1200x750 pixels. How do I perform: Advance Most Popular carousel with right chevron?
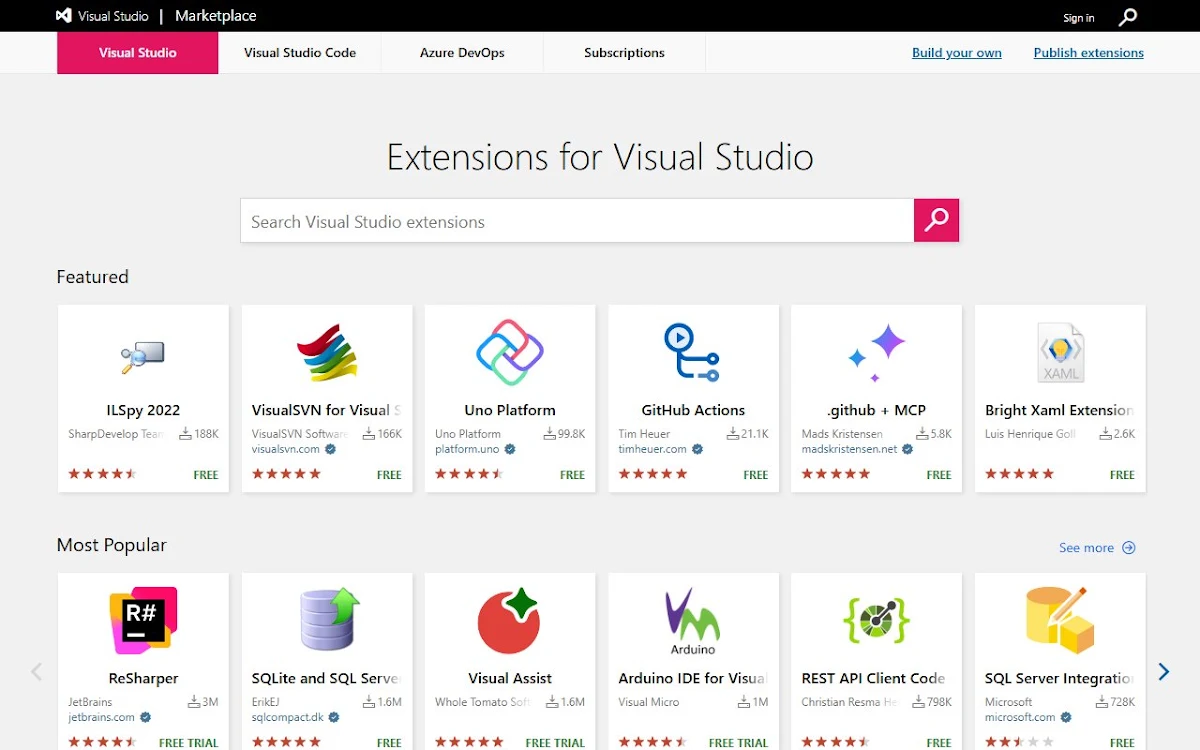[1163, 672]
